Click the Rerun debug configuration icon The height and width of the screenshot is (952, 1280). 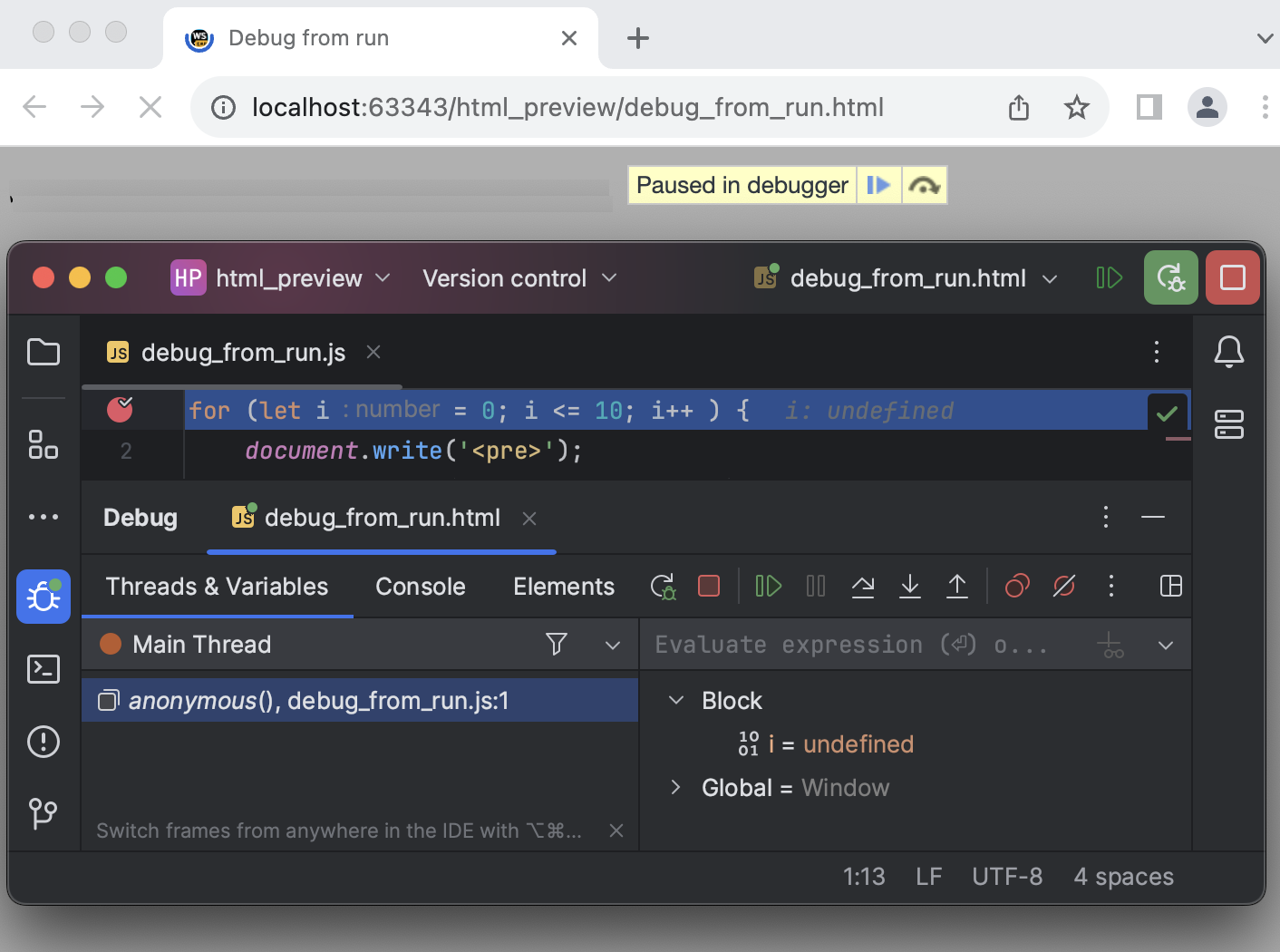click(x=663, y=586)
